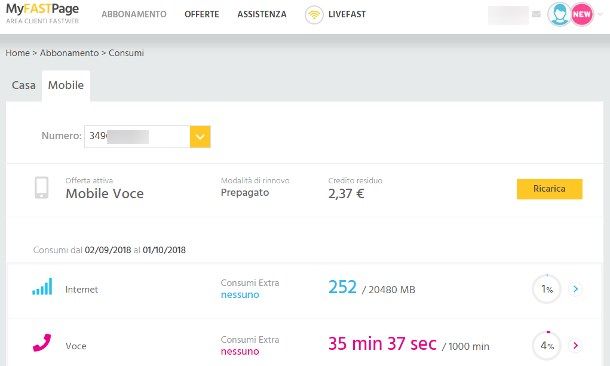
Task: Click the '252' Internet usage value
Action: pyautogui.click(x=342, y=287)
